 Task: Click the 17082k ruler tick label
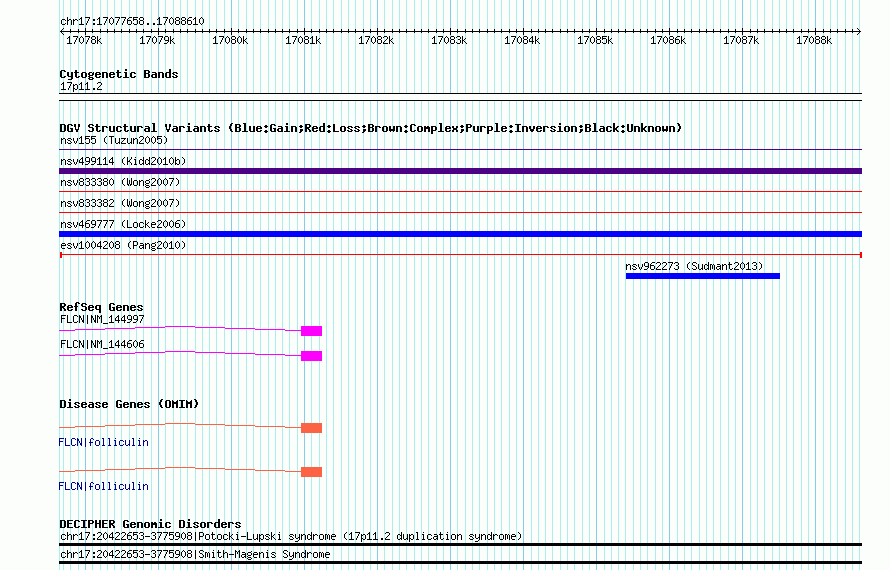[376, 40]
